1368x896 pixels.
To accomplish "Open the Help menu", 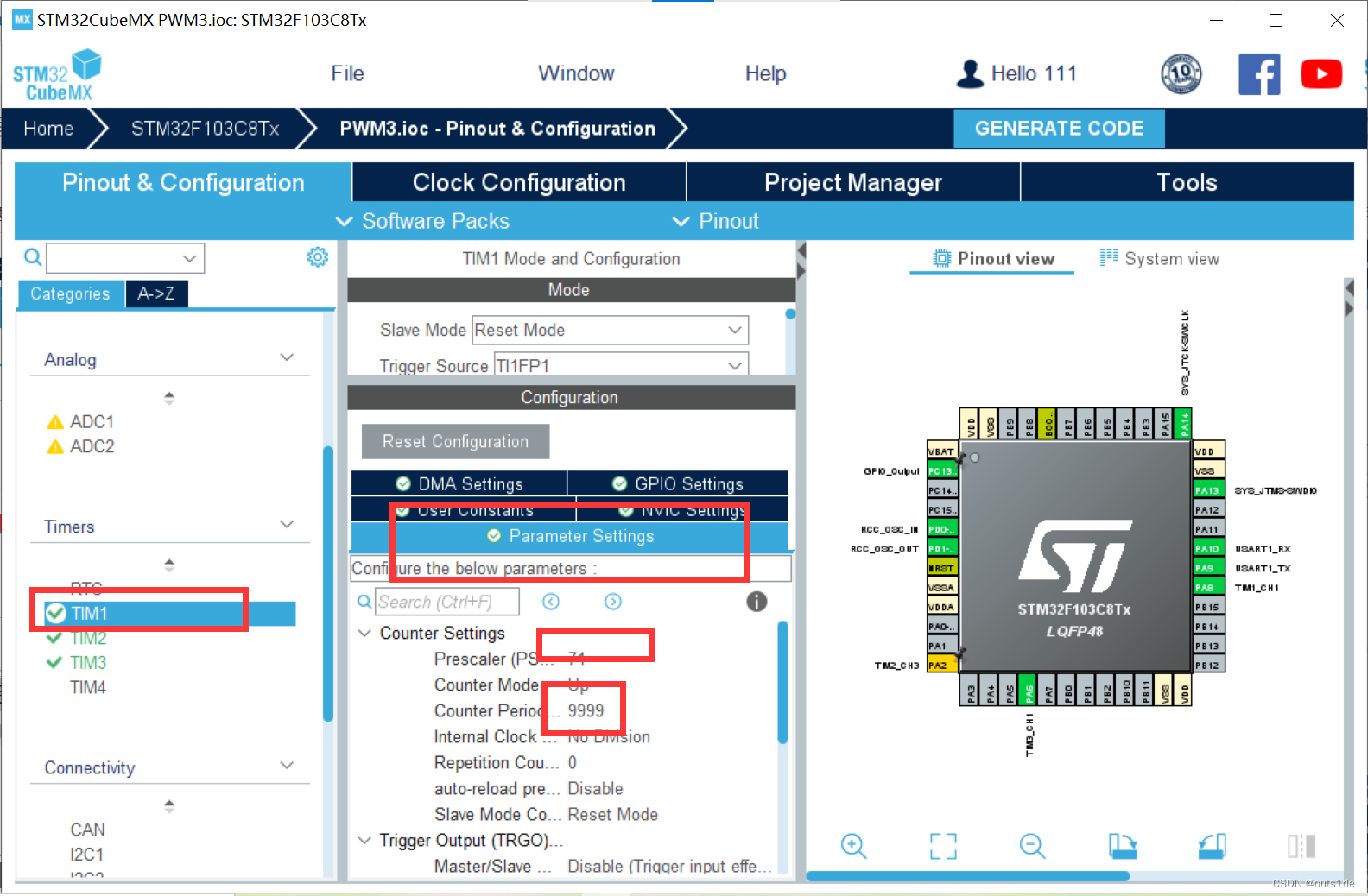I will pos(765,73).
